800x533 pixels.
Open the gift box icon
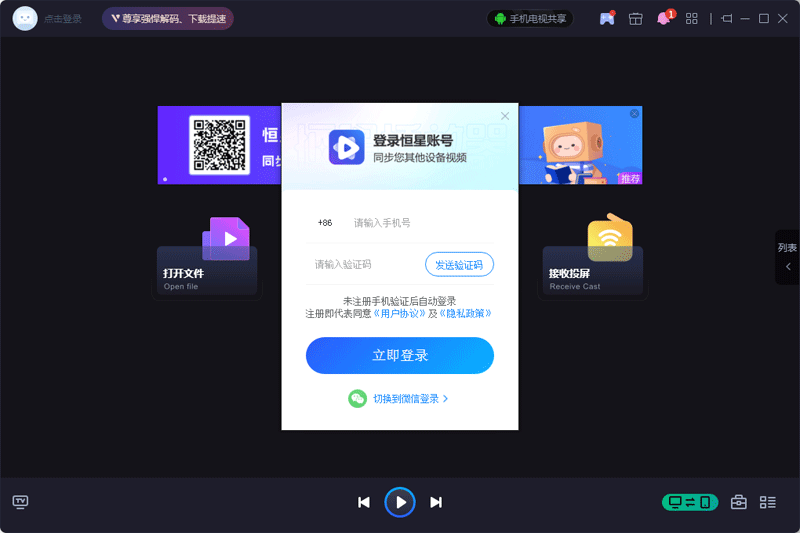coord(635,19)
